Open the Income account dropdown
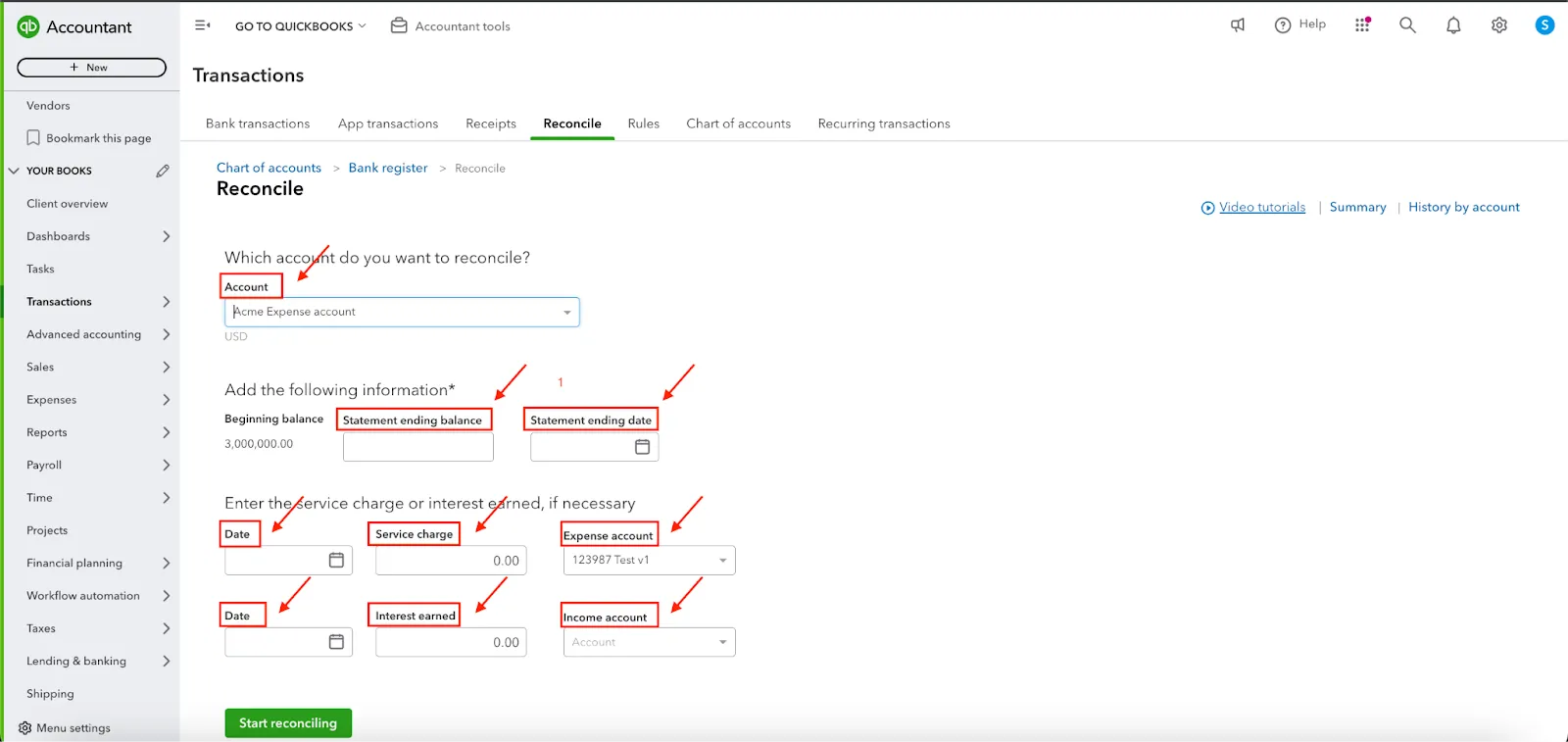Image resolution: width=1568 pixels, height=742 pixels. point(649,642)
